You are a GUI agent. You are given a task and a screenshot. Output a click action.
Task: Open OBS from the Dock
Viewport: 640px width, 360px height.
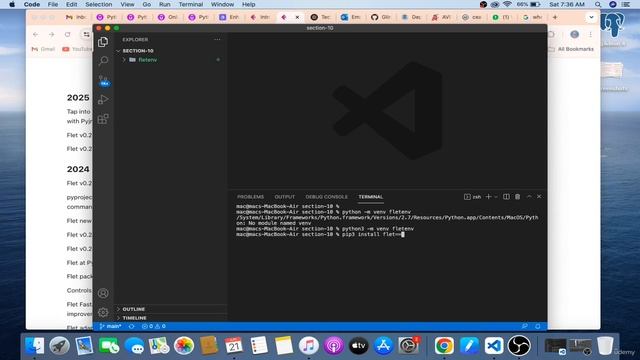[519, 346]
